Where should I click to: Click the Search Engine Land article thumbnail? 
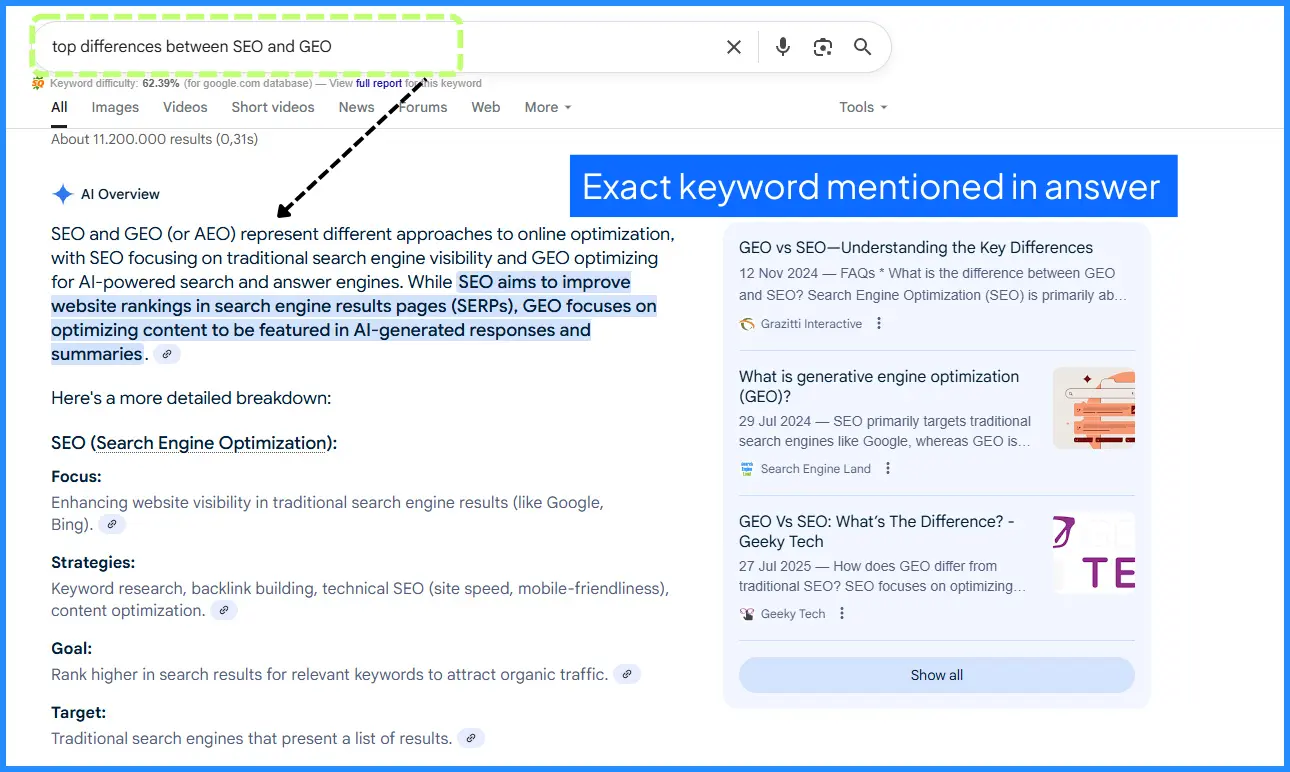[1094, 408]
